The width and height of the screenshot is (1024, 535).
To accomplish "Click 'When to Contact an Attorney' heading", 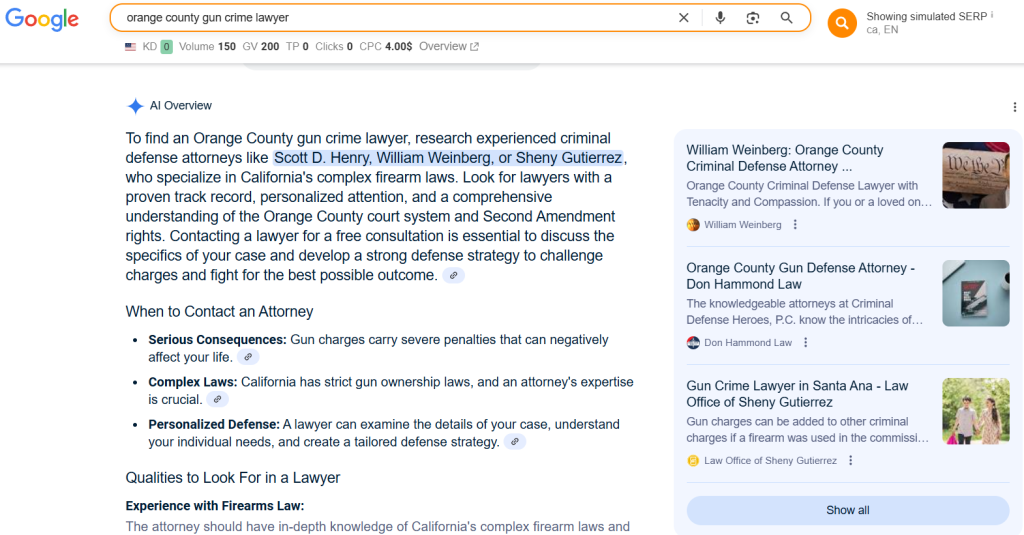I will coord(219,312).
